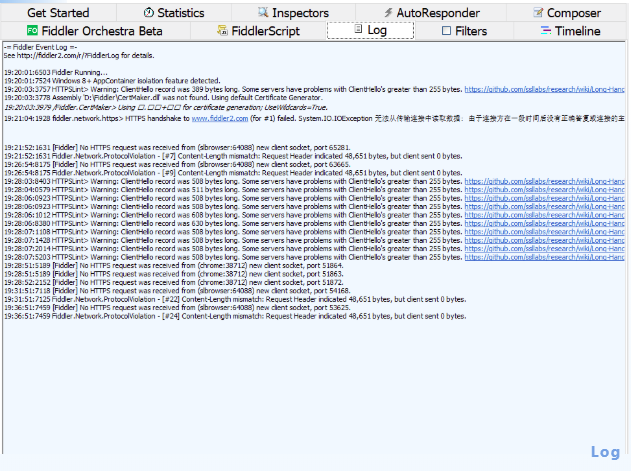631x473 pixels.
Task: Click the green FO Orchestra icon
Action: tap(33, 31)
